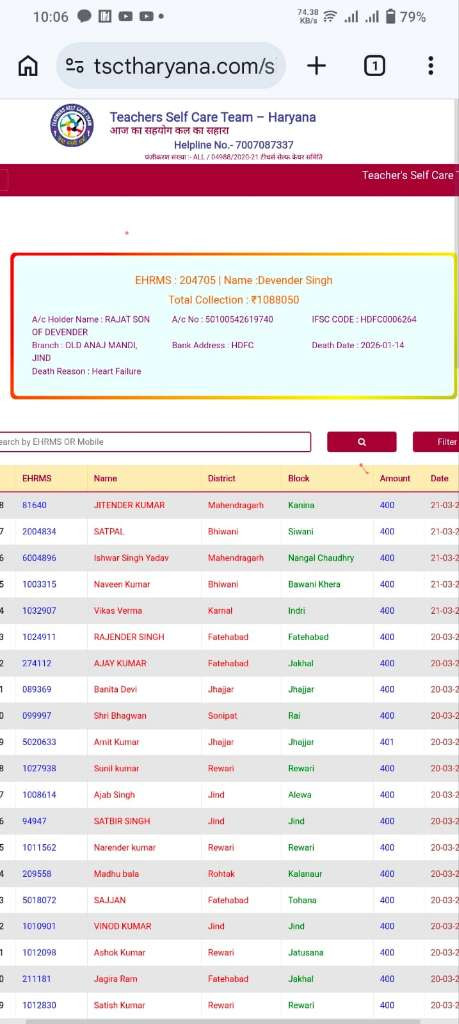Click the name Ajab Singh
The width and height of the screenshot is (459, 1024).
114,795
